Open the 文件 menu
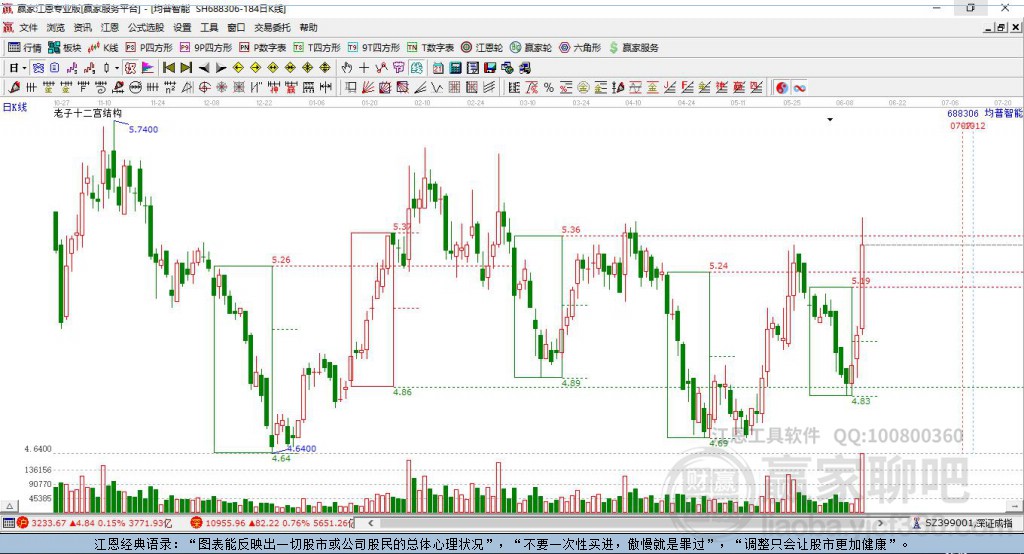This screenshot has height=554, width=1024. coord(28,27)
